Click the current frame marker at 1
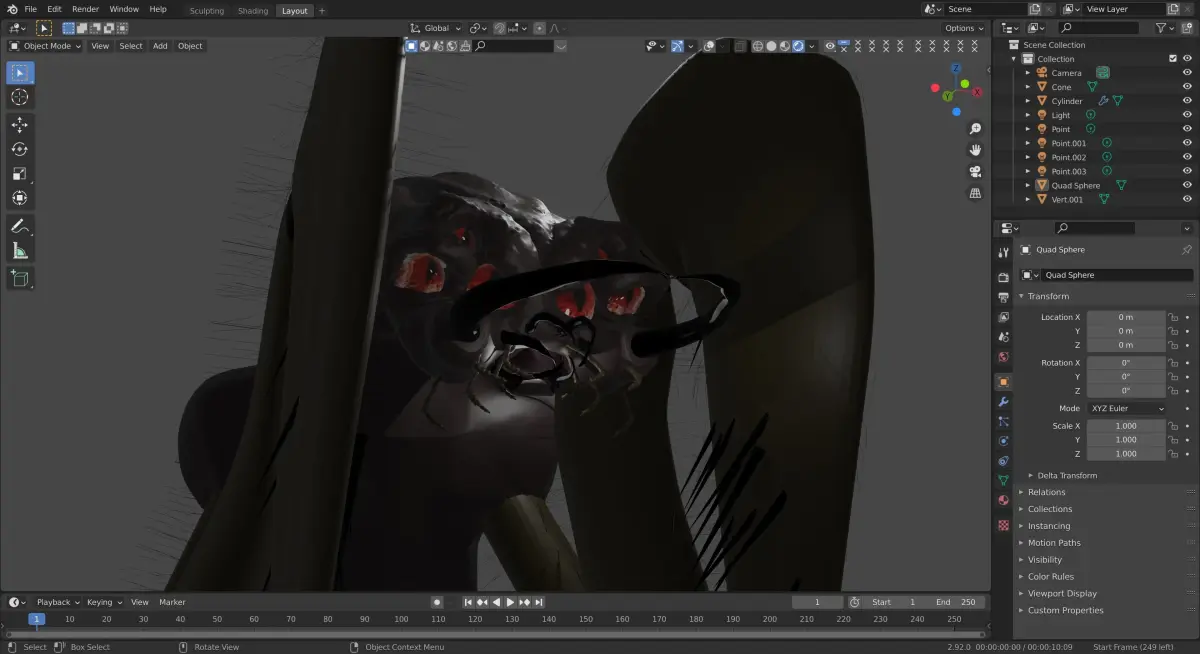 (36, 619)
